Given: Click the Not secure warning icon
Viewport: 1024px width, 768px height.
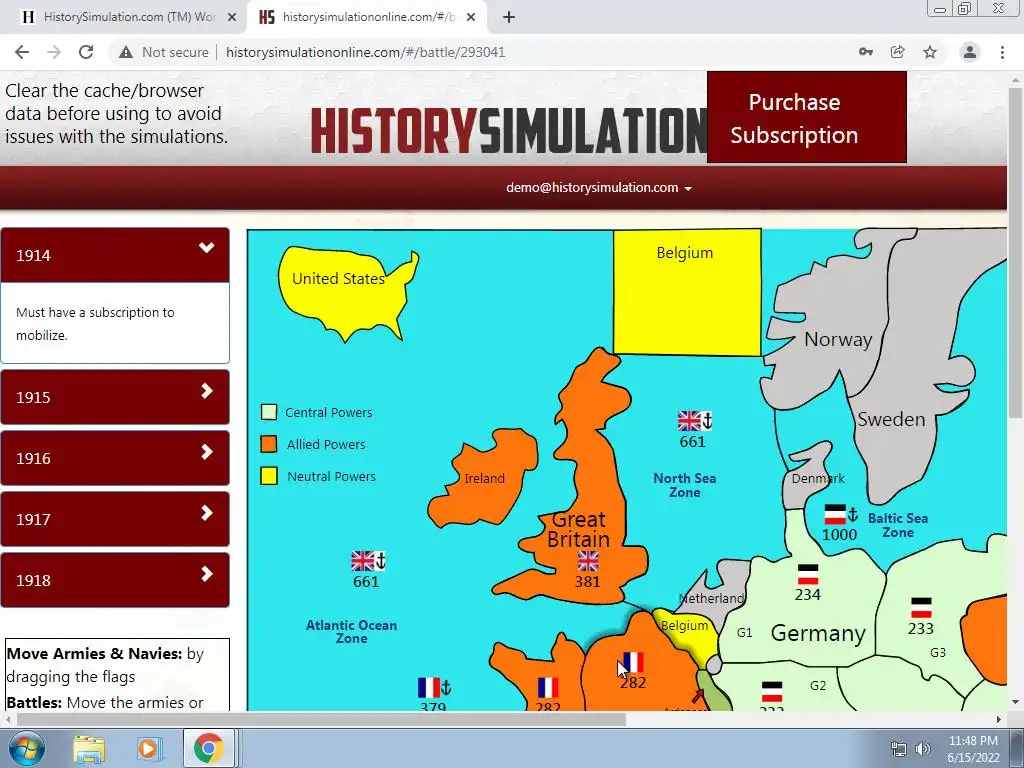Looking at the screenshot, I should pos(126,52).
